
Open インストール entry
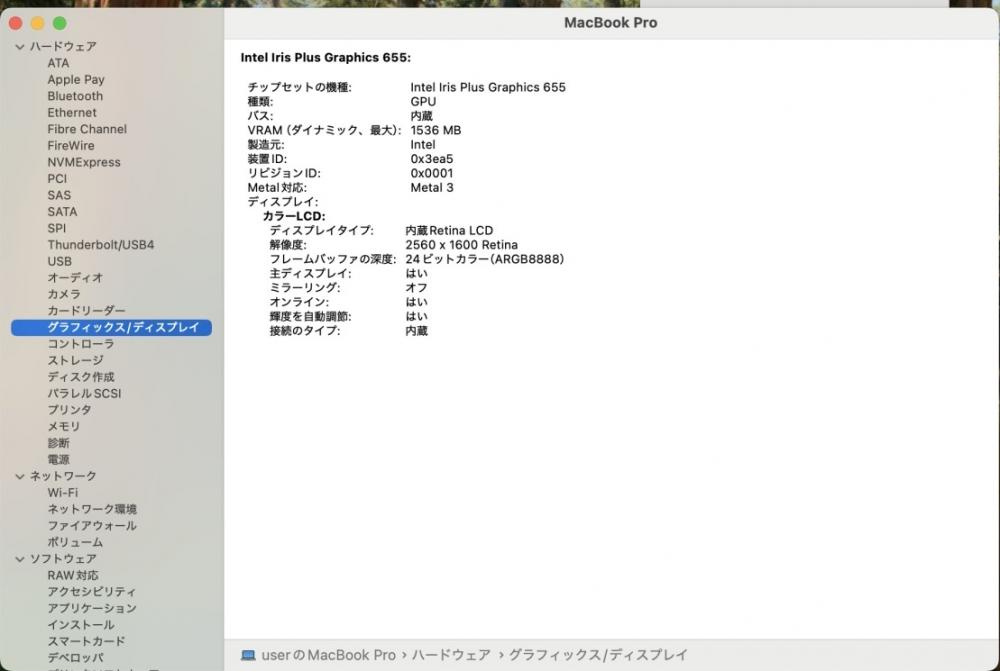pos(81,626)
